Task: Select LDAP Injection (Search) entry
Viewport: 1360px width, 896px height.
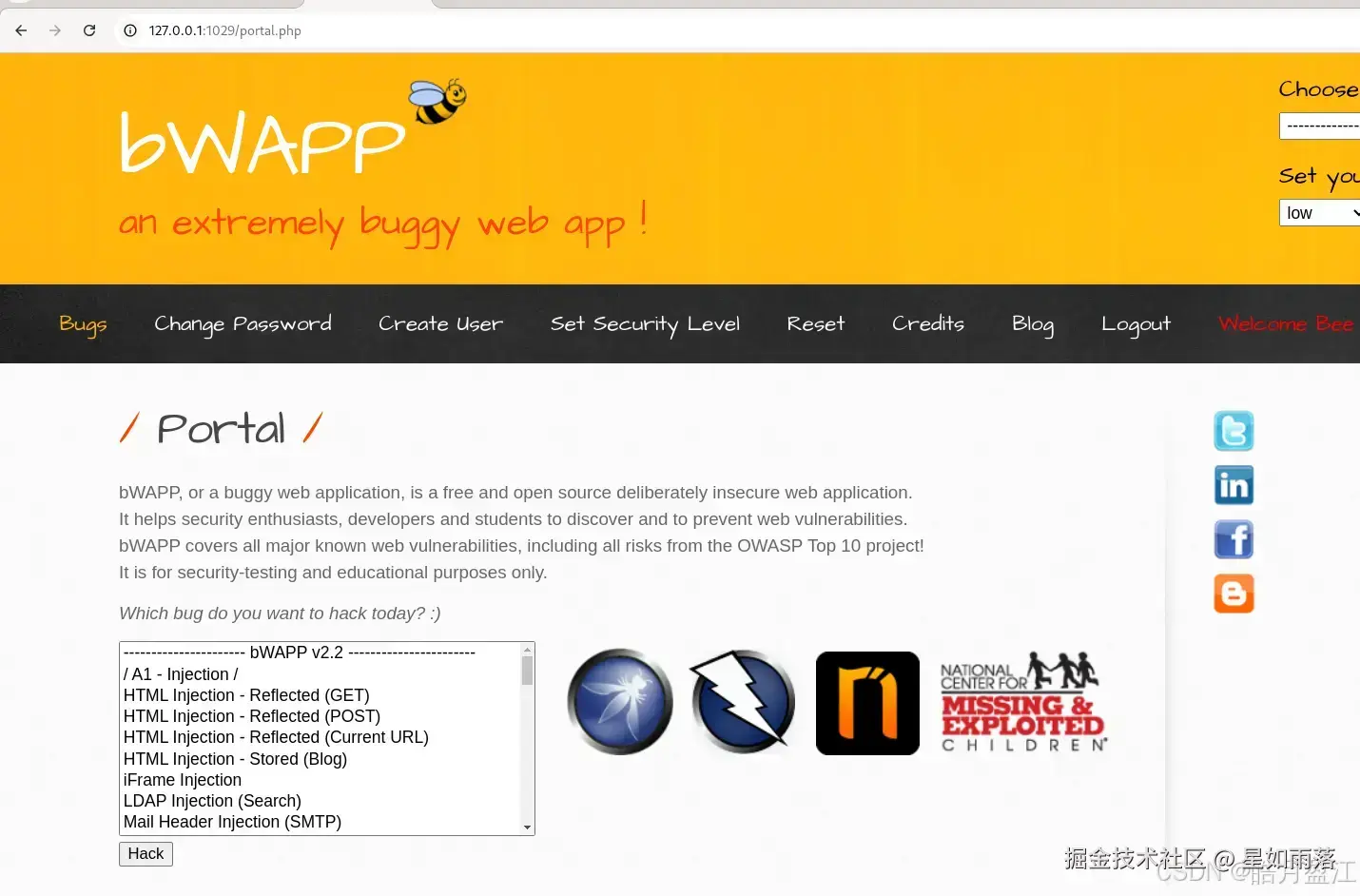Action: (212, 801)
